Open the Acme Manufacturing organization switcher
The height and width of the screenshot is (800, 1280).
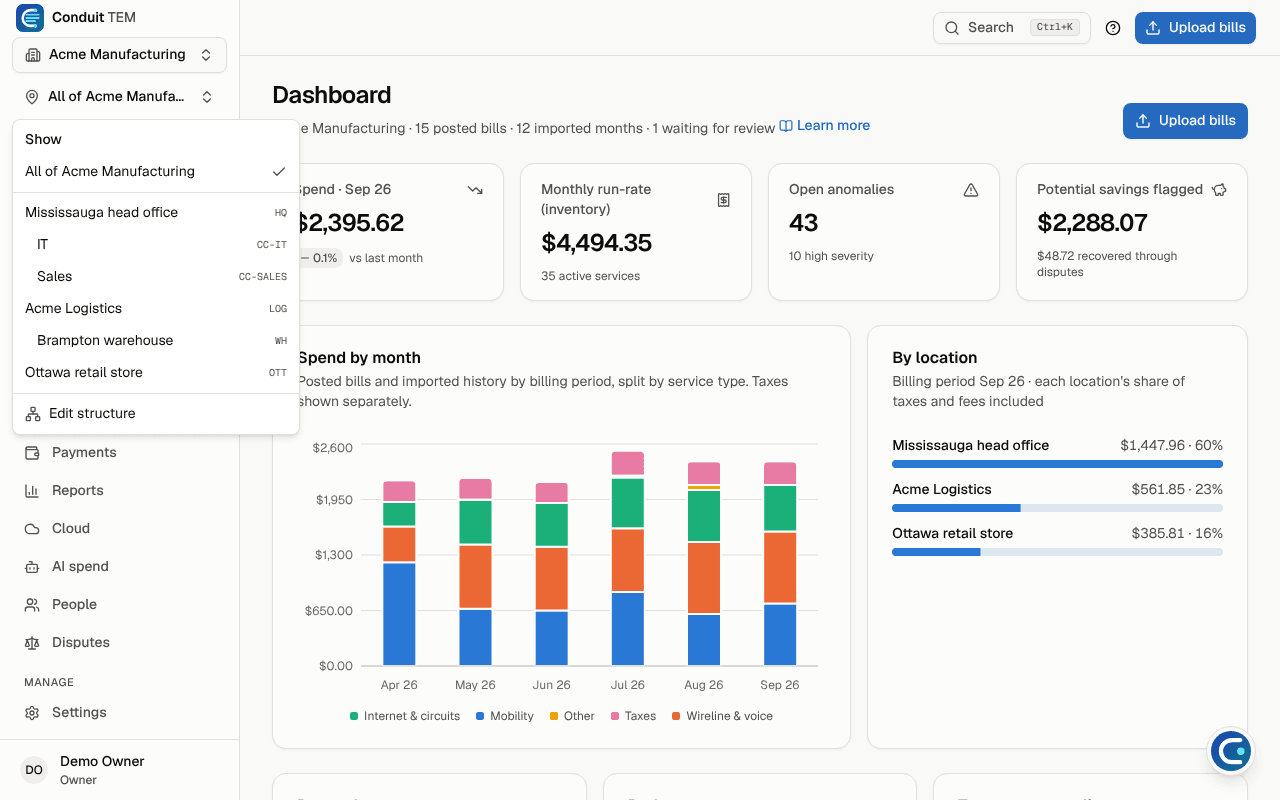pyautogui.click(x=120, y=55)
